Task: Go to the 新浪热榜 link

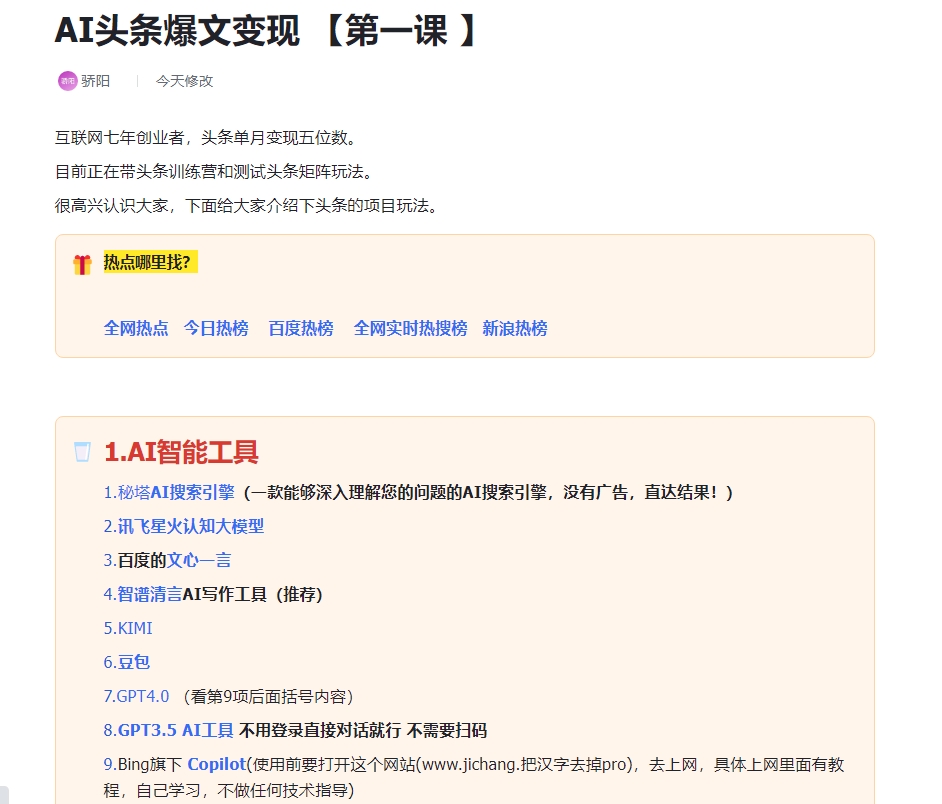Action: (515, 328)
